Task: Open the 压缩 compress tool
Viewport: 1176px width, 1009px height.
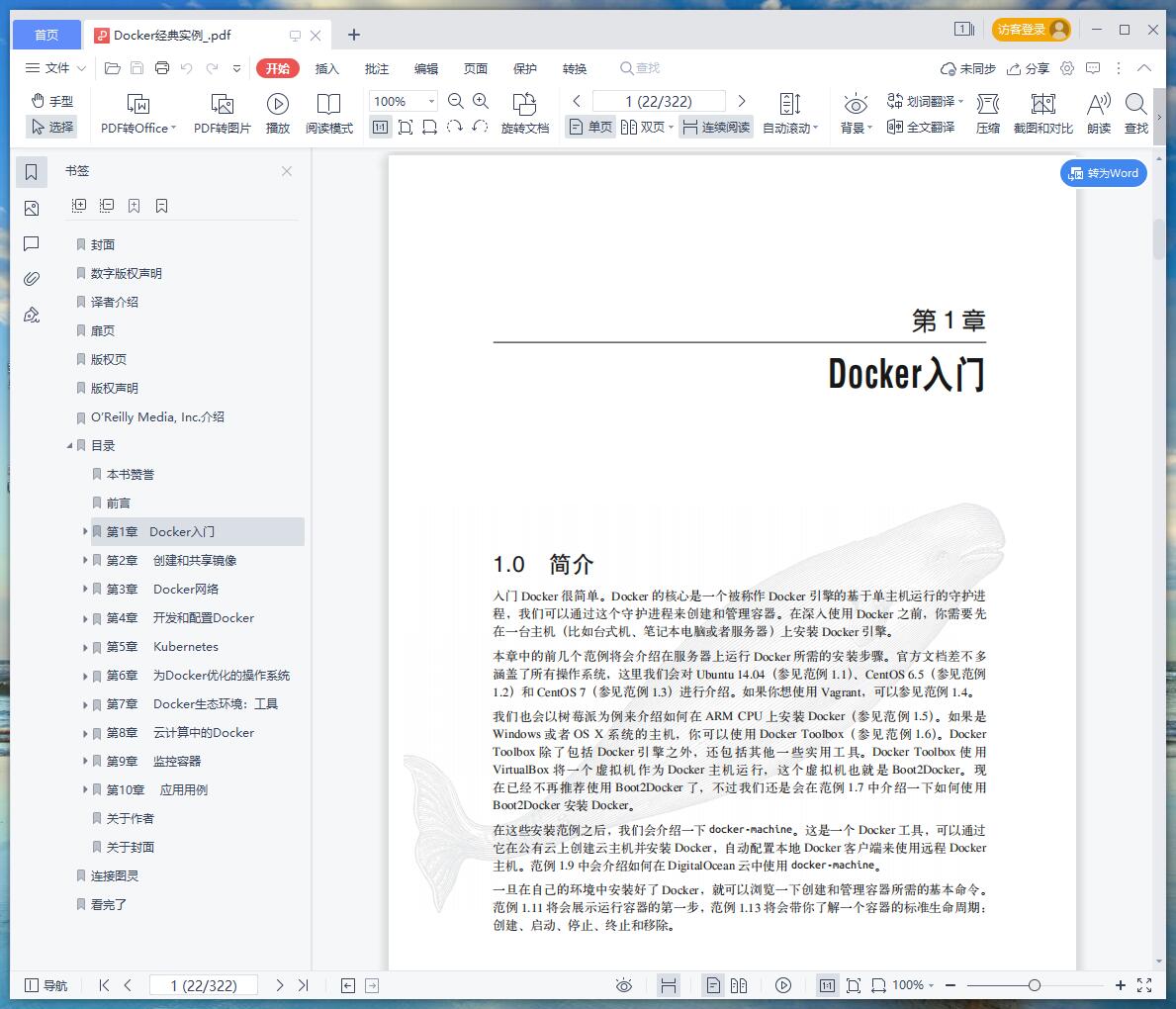Action: pyautogui.click(x=988, y=114)
